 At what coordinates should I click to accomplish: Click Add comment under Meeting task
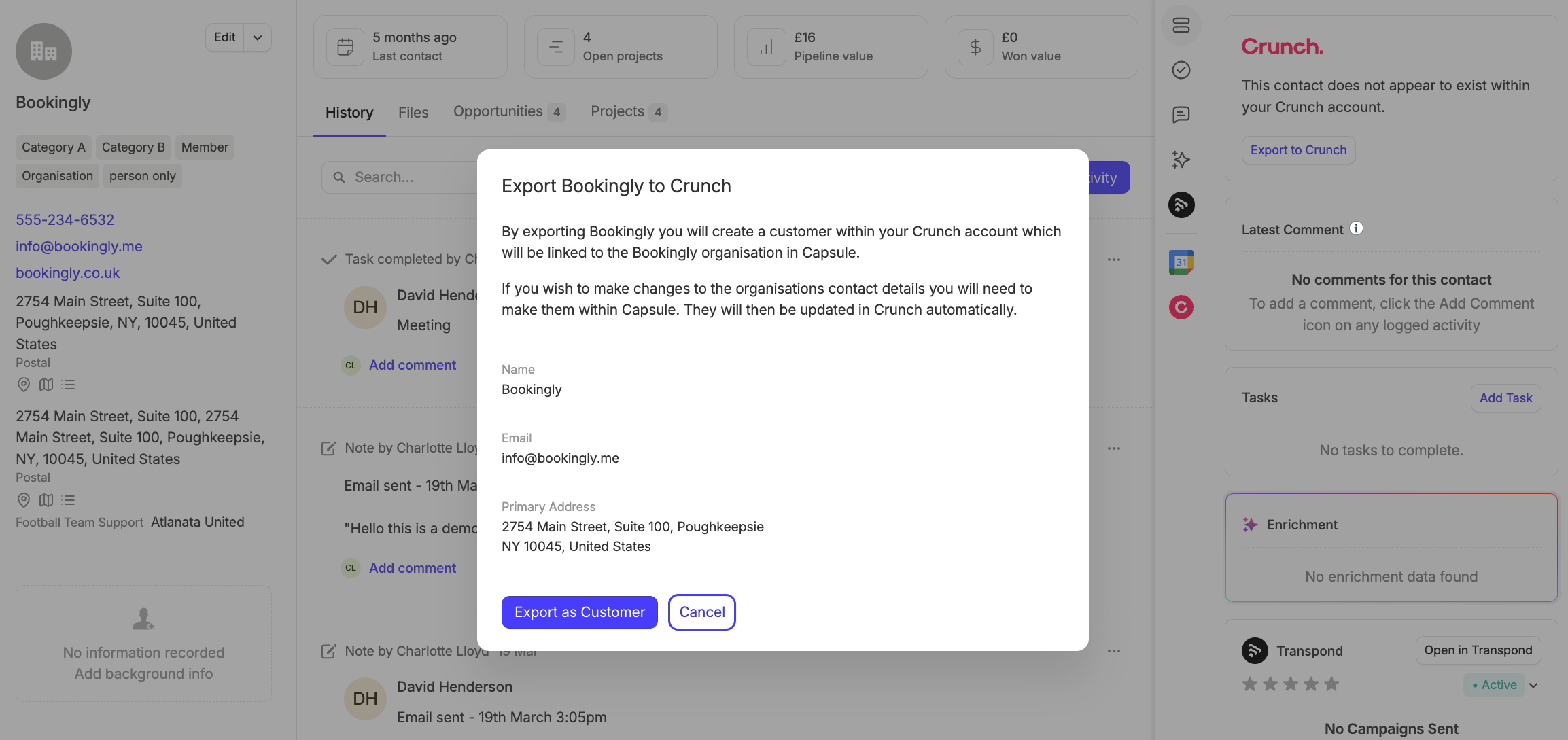click(x=413, y=365)
